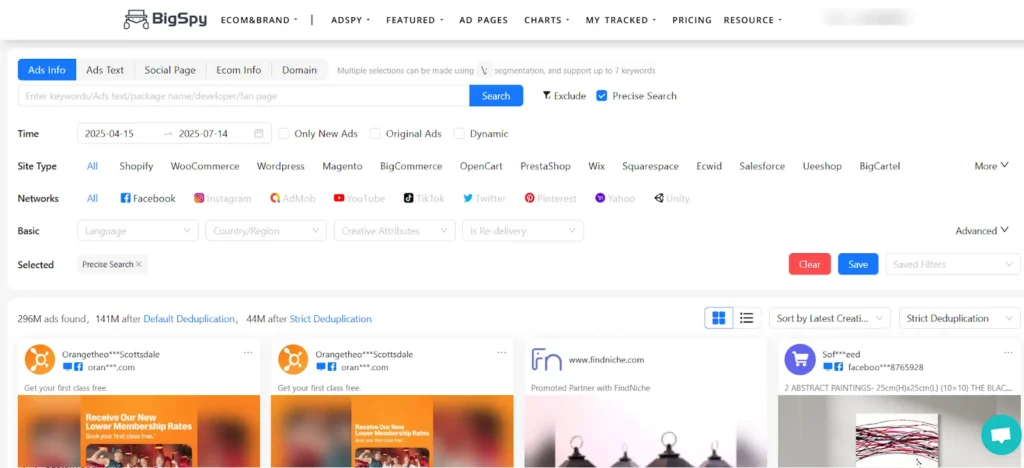The width and height of the screenshot is (1024, 468).
Task: Open the MY TRACKED menu
Action: pyautogui.click(x=620, y=20)
